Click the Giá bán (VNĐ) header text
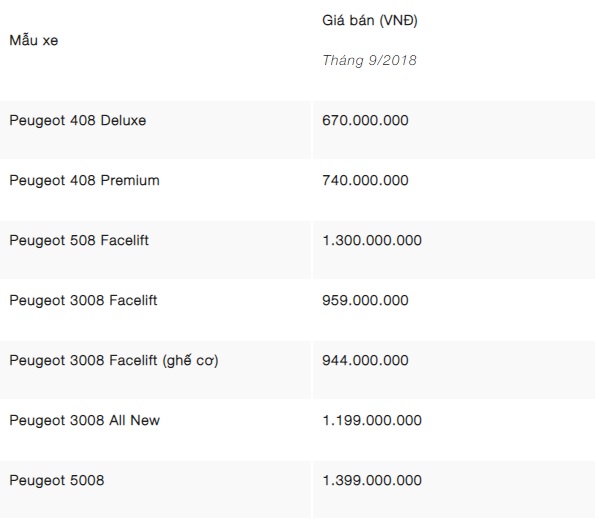The height and width of the screenshot is (518, 595). point(370,20)
